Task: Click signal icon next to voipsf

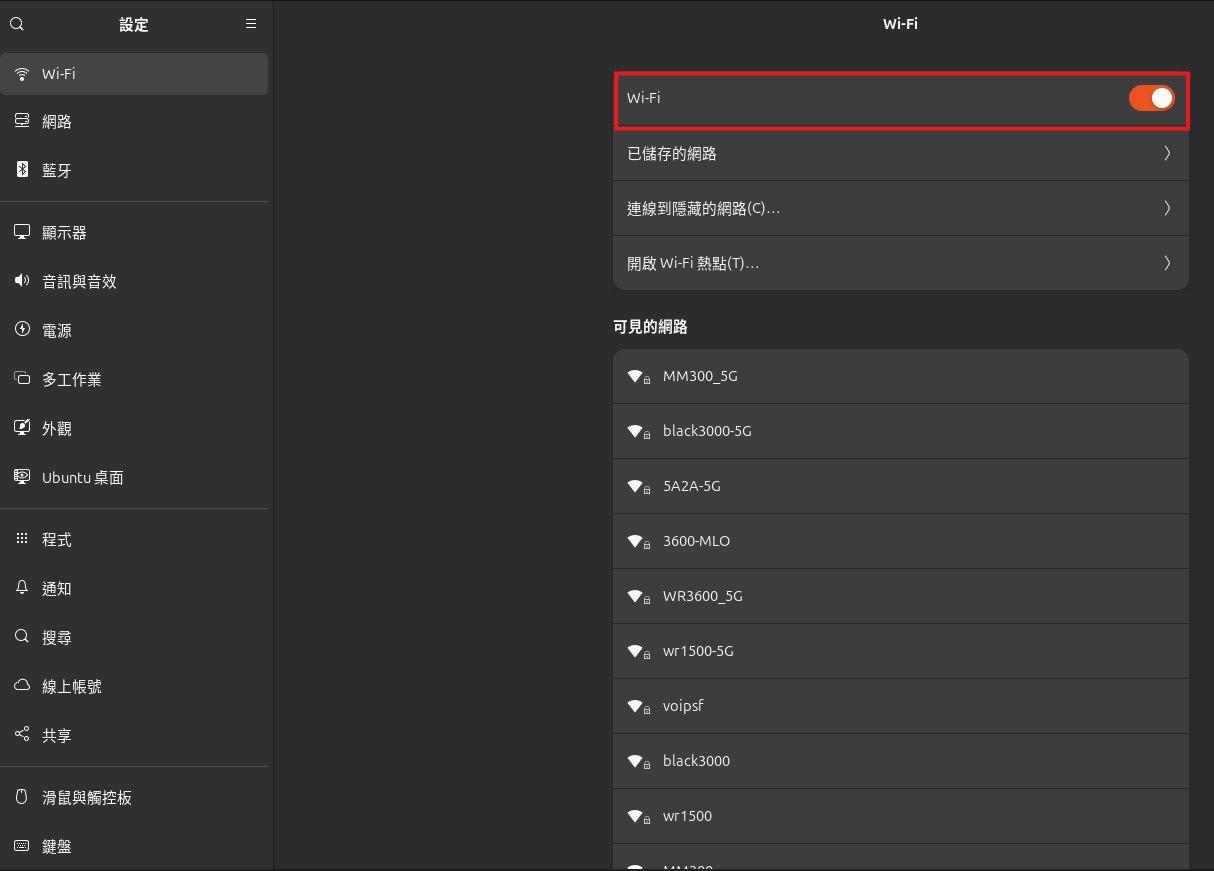Action: click(x=638, y=707)
